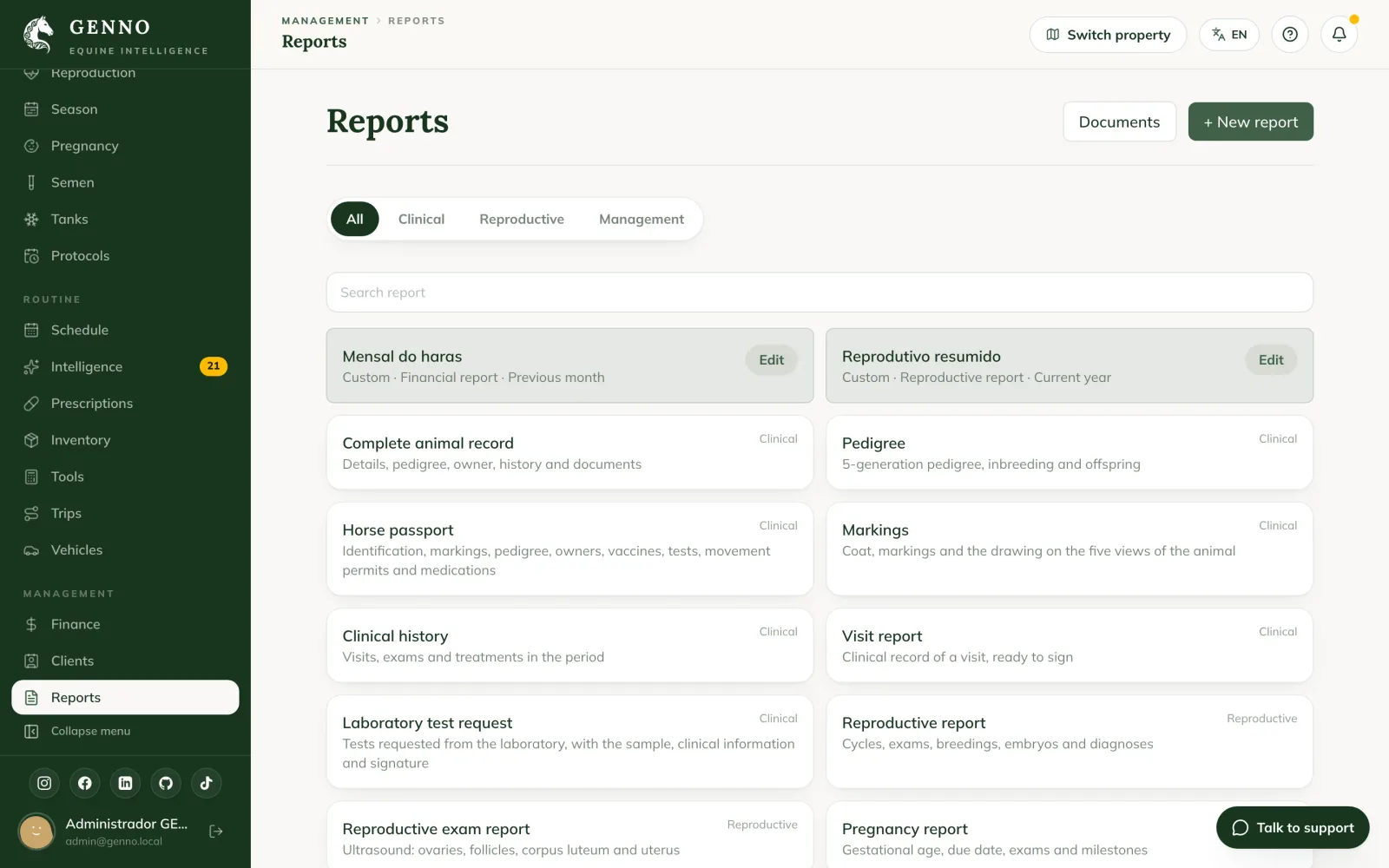This screenshot has width=1389, height=868.
Task: Select the Management filter tab
Action: pos(642,219)
